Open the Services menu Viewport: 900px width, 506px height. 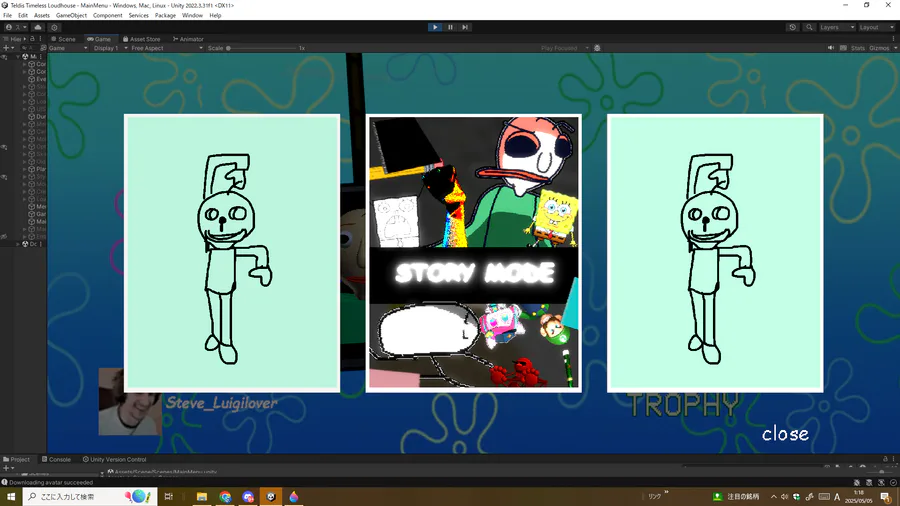coord(138,15)
